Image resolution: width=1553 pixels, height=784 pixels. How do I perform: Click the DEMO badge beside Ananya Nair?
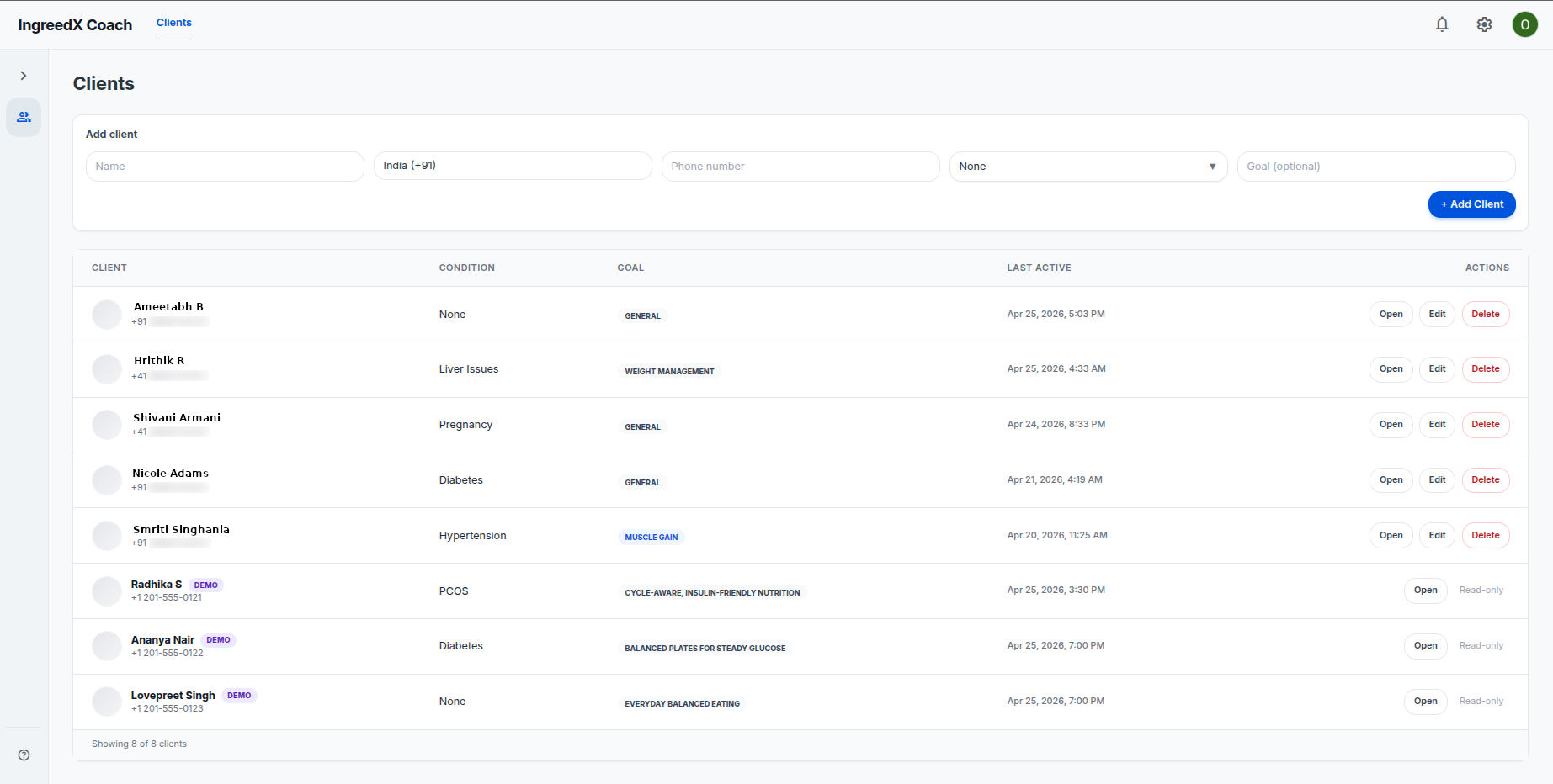pyautogui.click(x=218, y=640)
